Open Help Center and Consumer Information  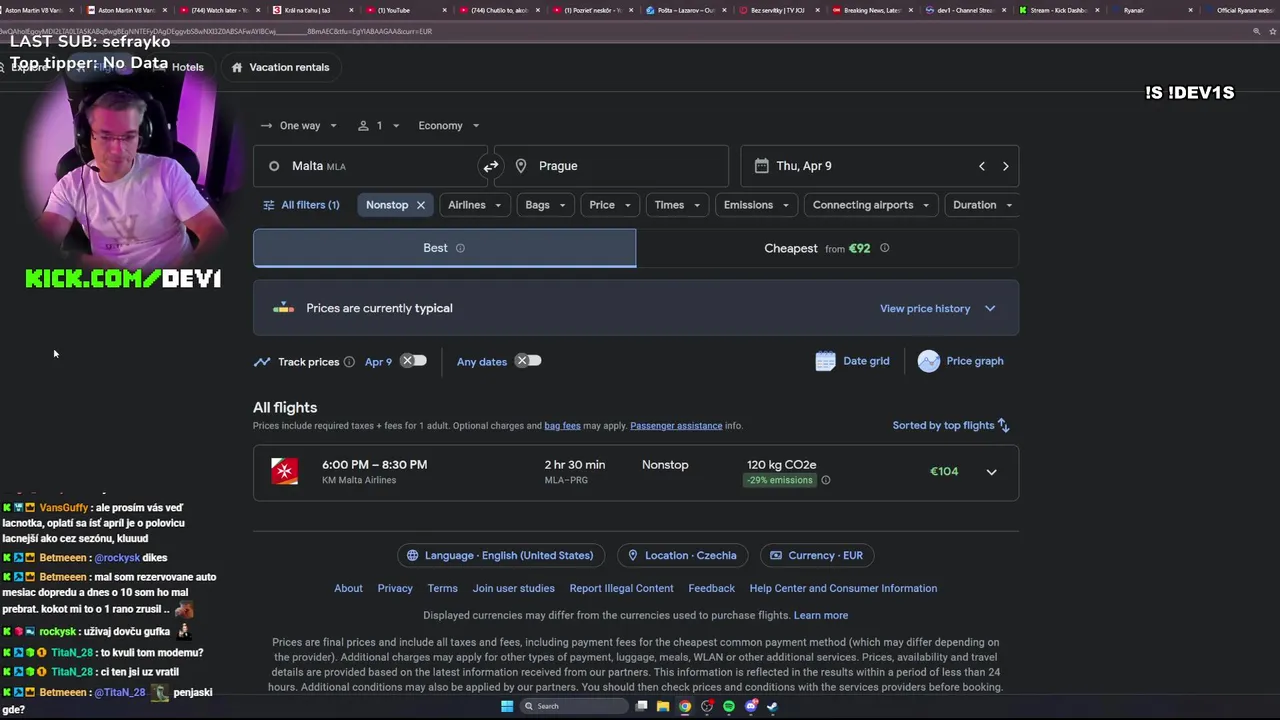click(843, 588)
